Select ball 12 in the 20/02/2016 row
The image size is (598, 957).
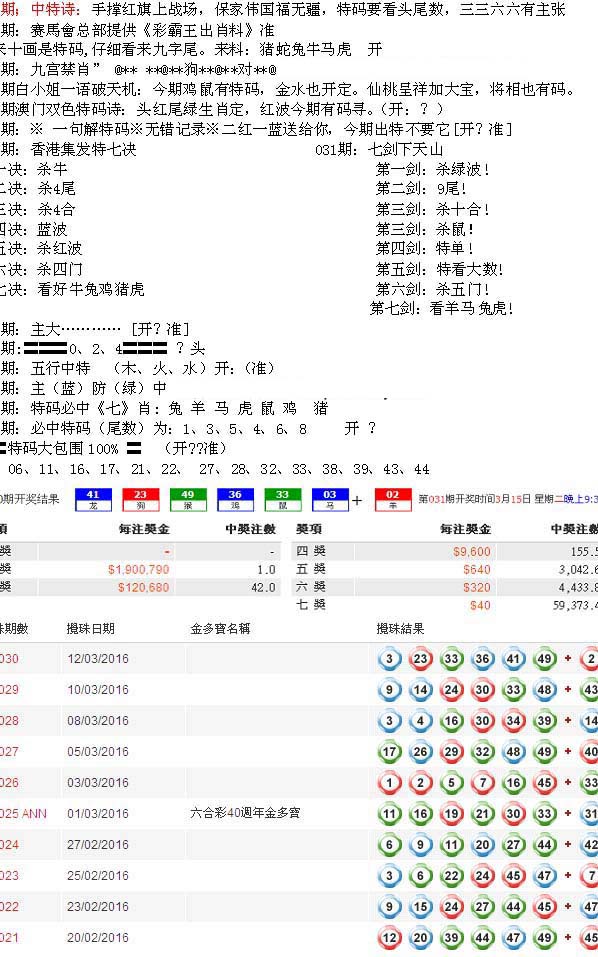(389, 937)
